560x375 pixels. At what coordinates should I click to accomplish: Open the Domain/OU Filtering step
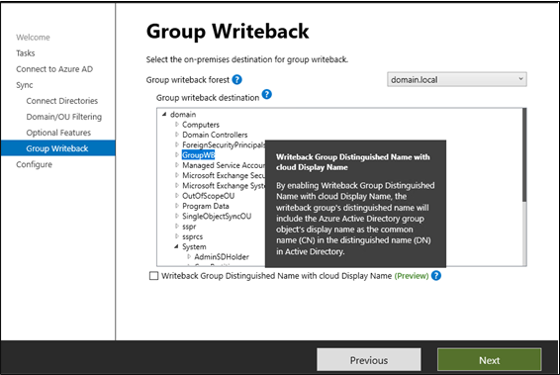(64, 117)
